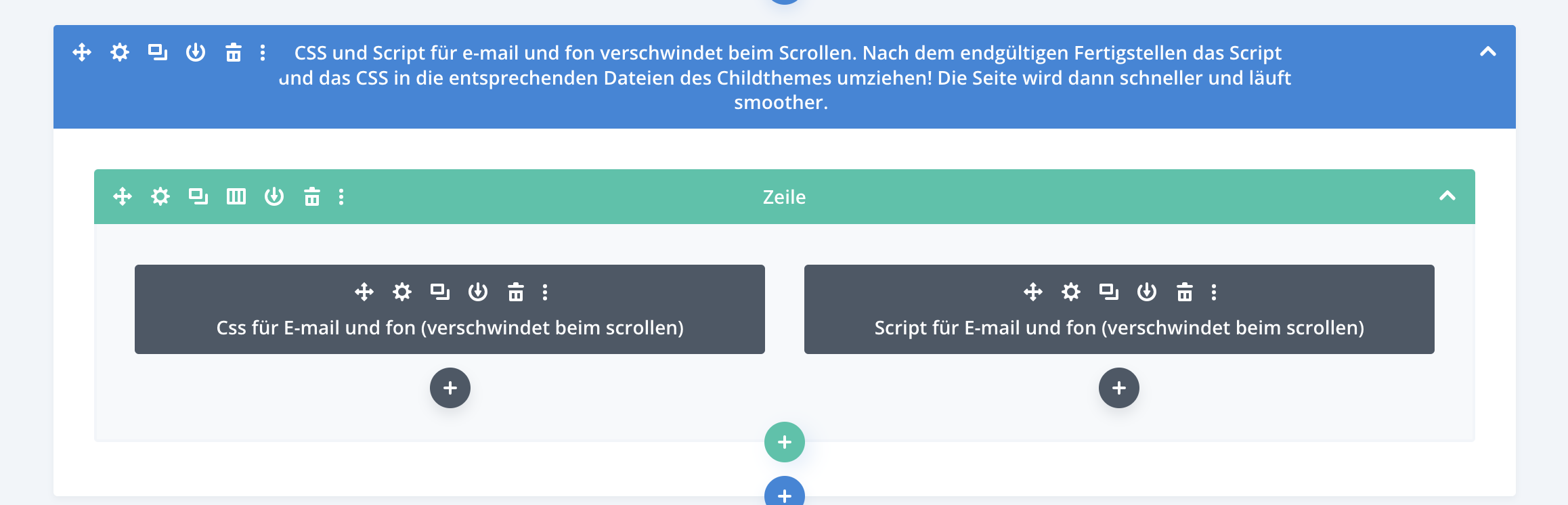
Task: Add new row with green plus button
Action: coord(785,442)
